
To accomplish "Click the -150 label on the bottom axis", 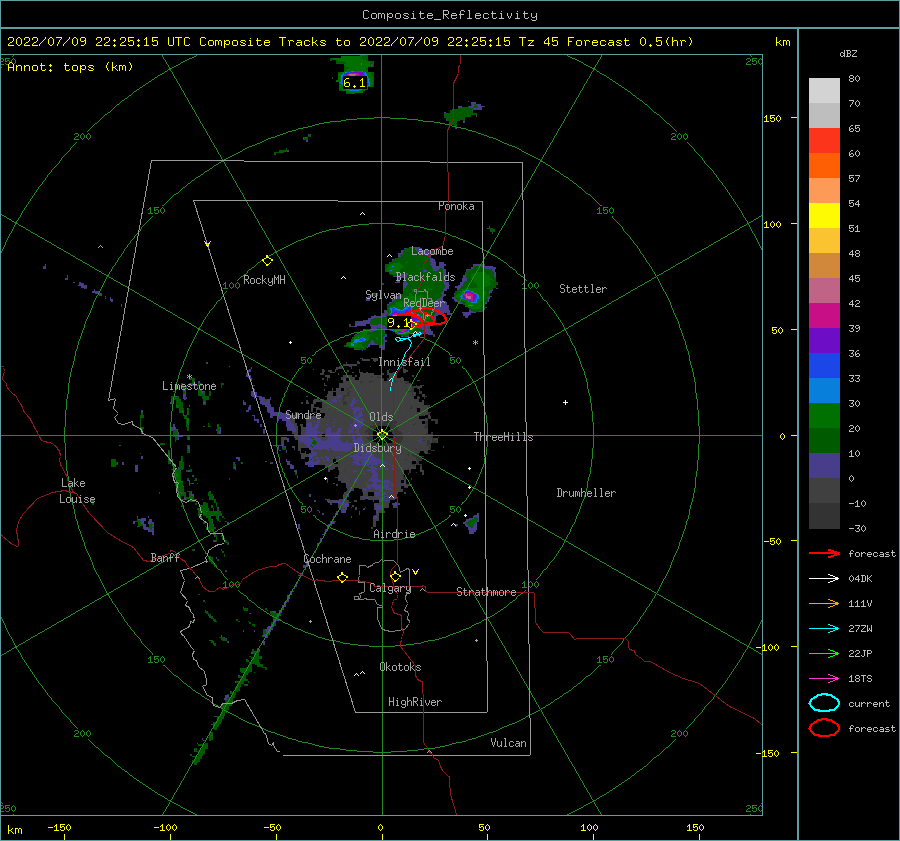I will click(x=59, y=827).
